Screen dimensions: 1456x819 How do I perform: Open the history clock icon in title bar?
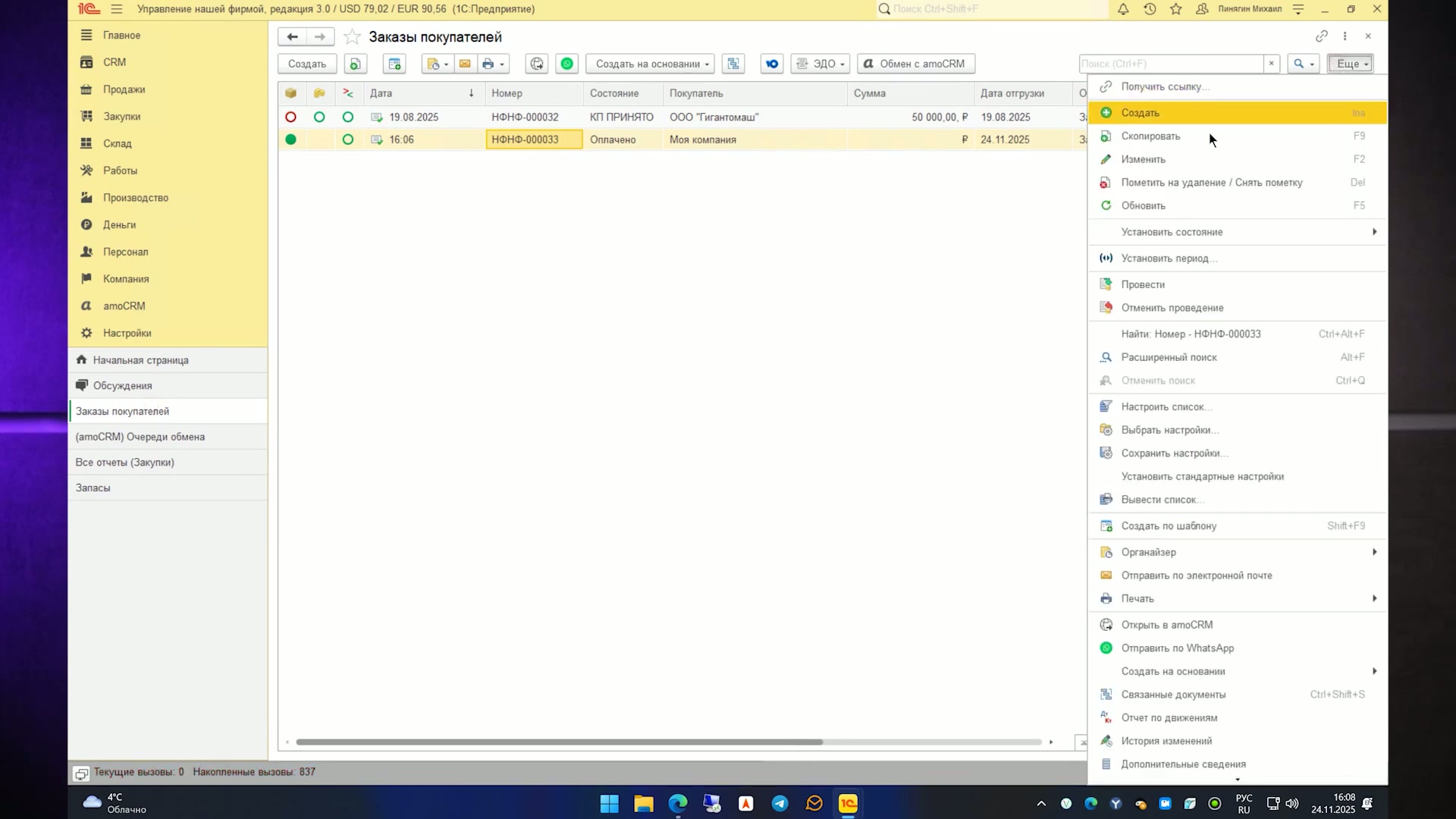[1150, 9]
